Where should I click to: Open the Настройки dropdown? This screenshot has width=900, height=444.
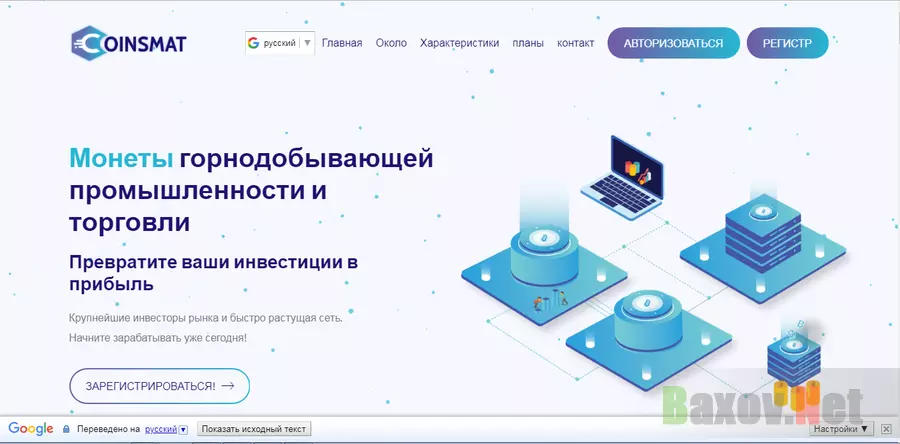tap(841, 429)
